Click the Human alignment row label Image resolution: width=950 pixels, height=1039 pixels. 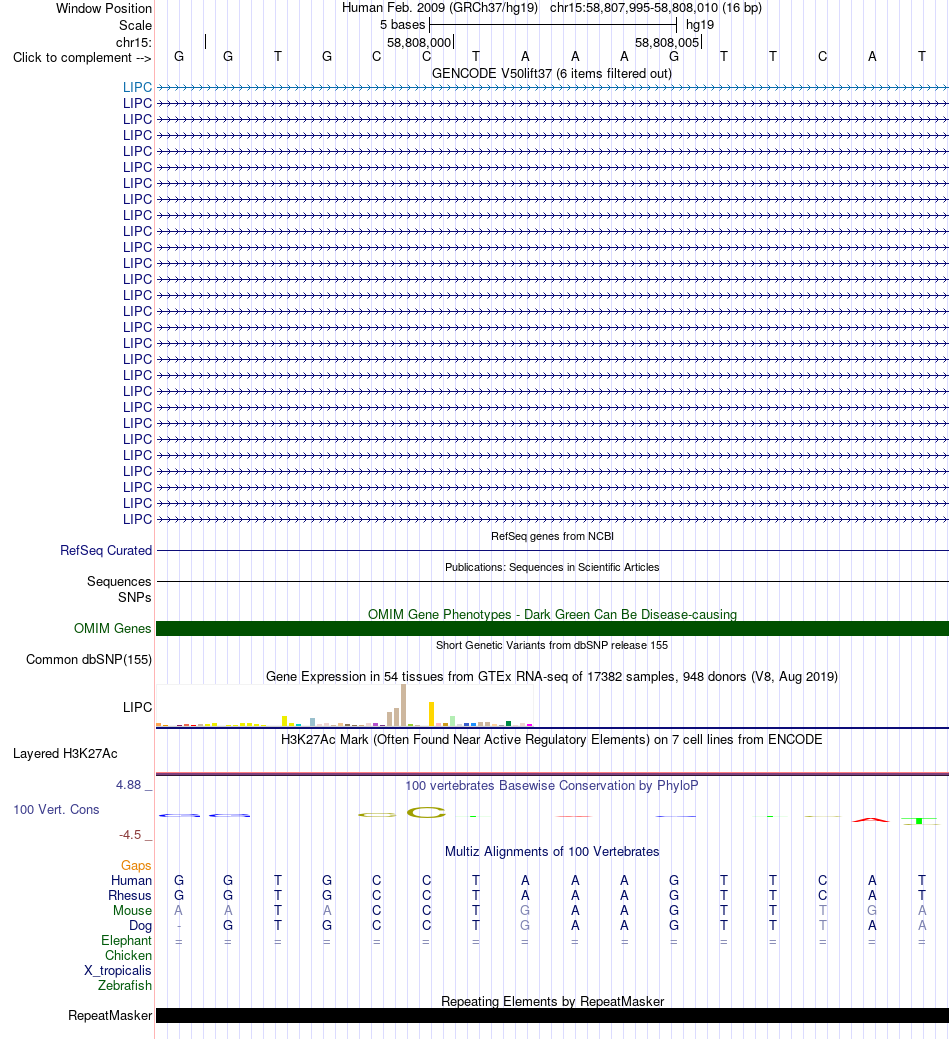tap(131, 881)
